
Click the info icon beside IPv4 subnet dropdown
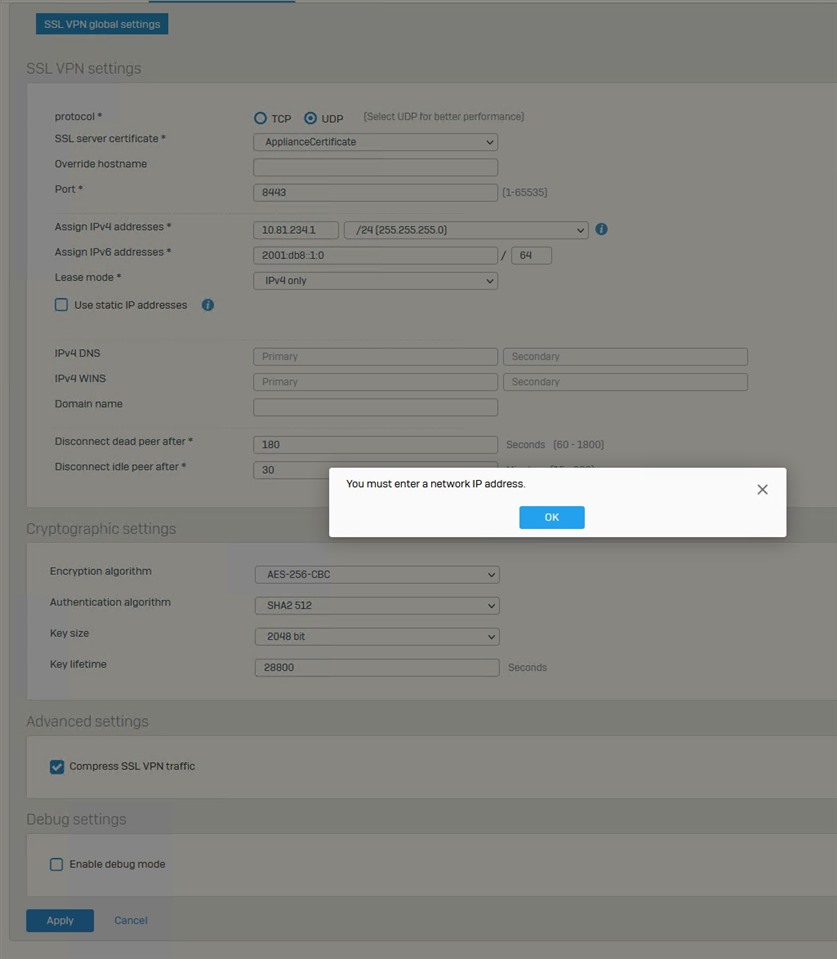[602, 229]
